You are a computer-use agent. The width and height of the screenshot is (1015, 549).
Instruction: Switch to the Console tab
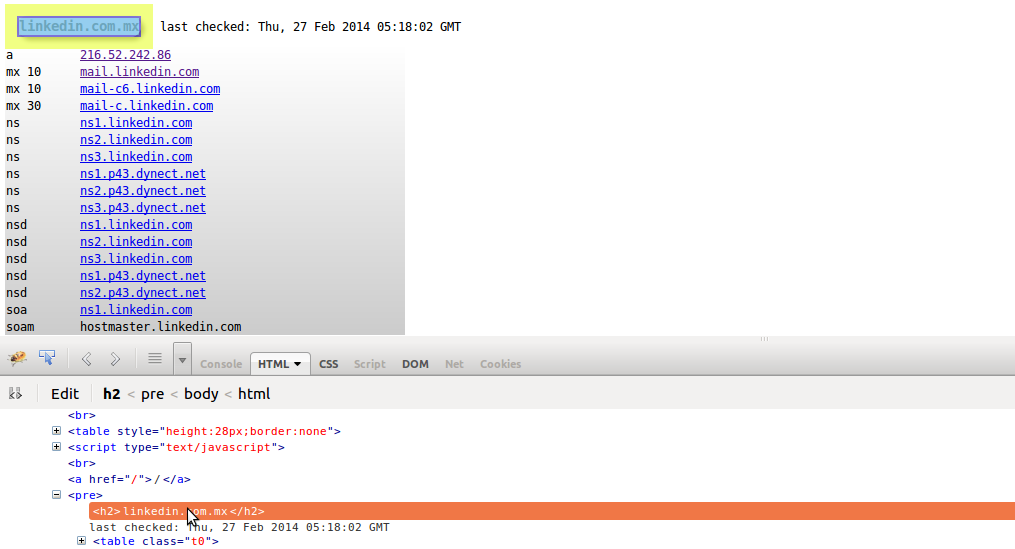coord(221,364)
